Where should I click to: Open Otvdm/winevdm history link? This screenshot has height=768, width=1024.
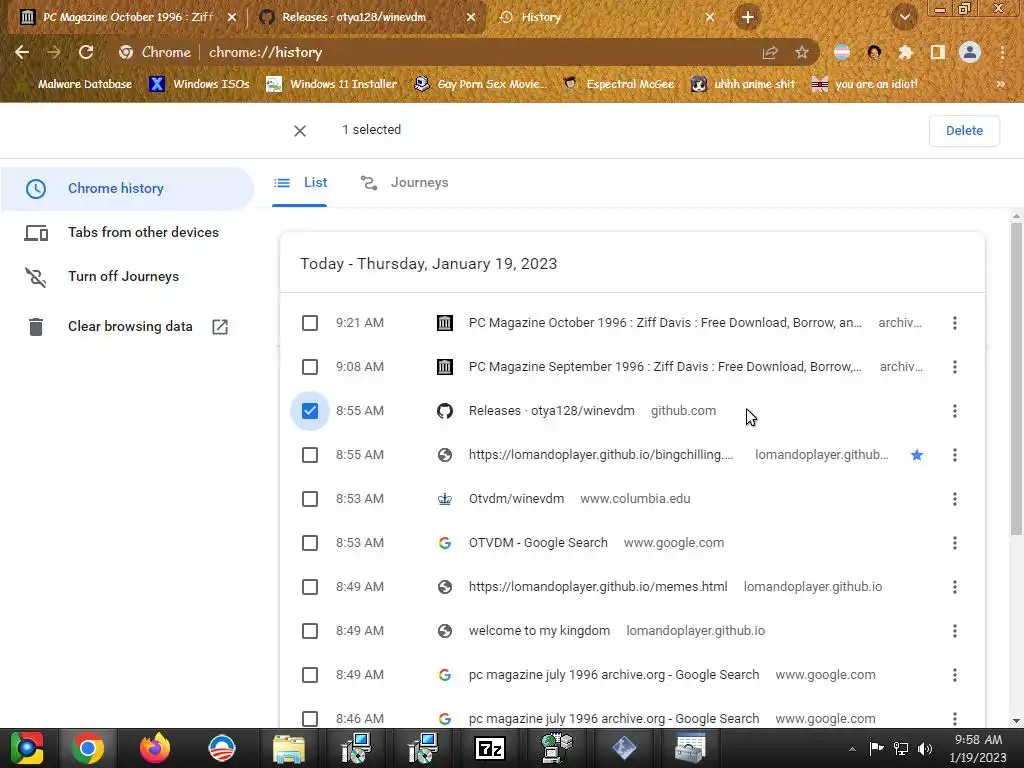pyautogui.click(x=516, y=499)
